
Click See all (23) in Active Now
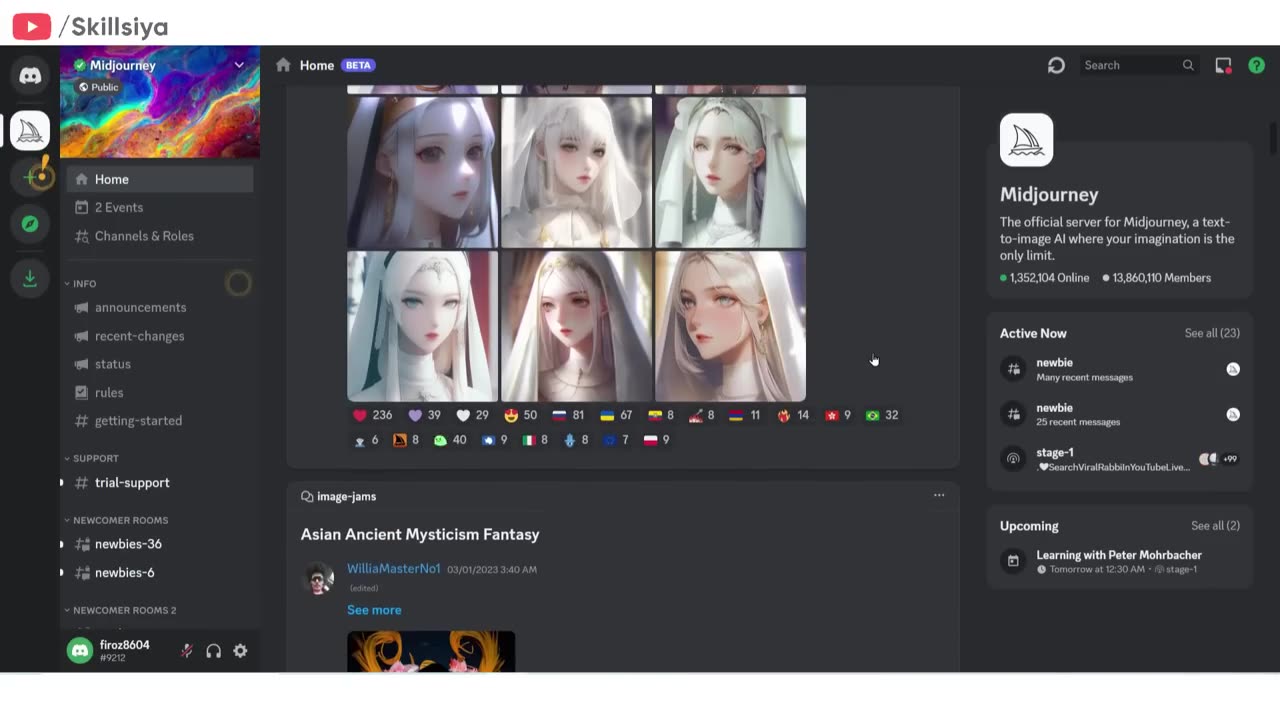pos(1212,333)
